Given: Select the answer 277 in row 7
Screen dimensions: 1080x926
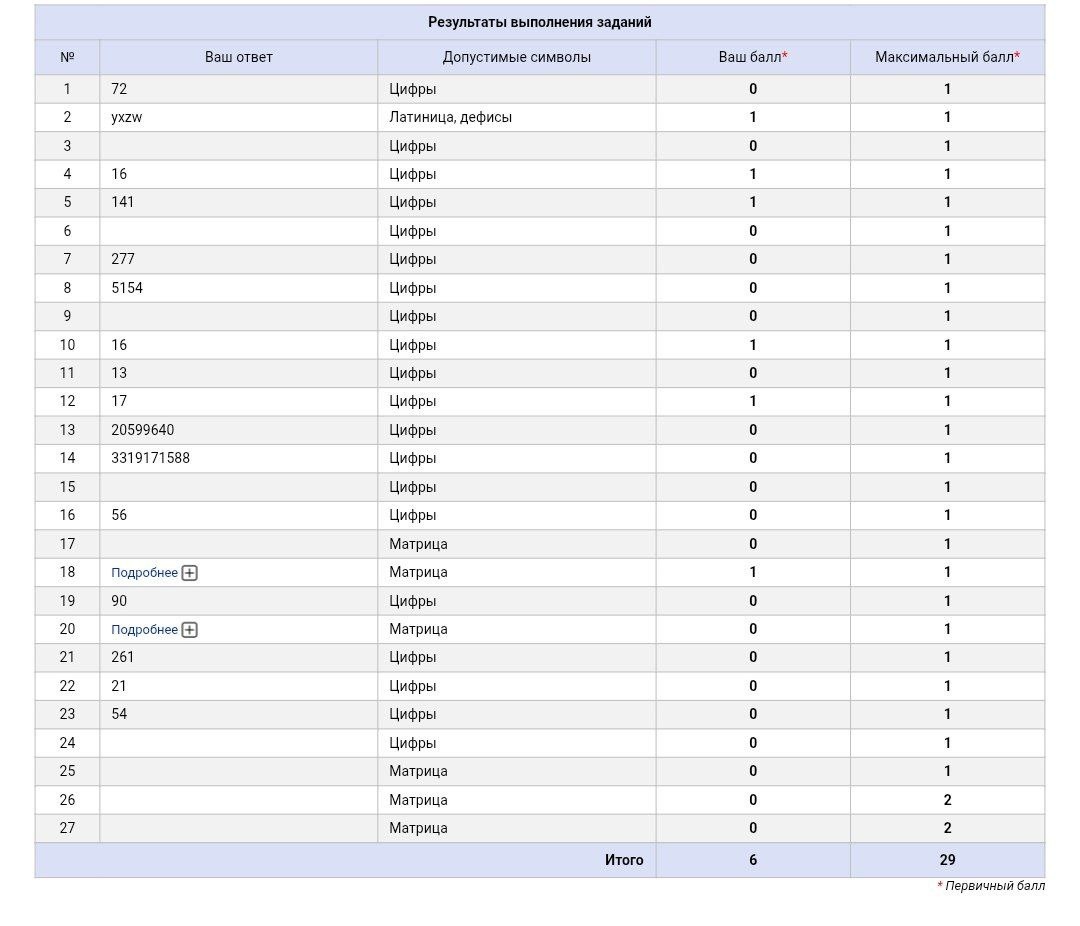Looking at the screenshot, I should click(x=123, y=259).
